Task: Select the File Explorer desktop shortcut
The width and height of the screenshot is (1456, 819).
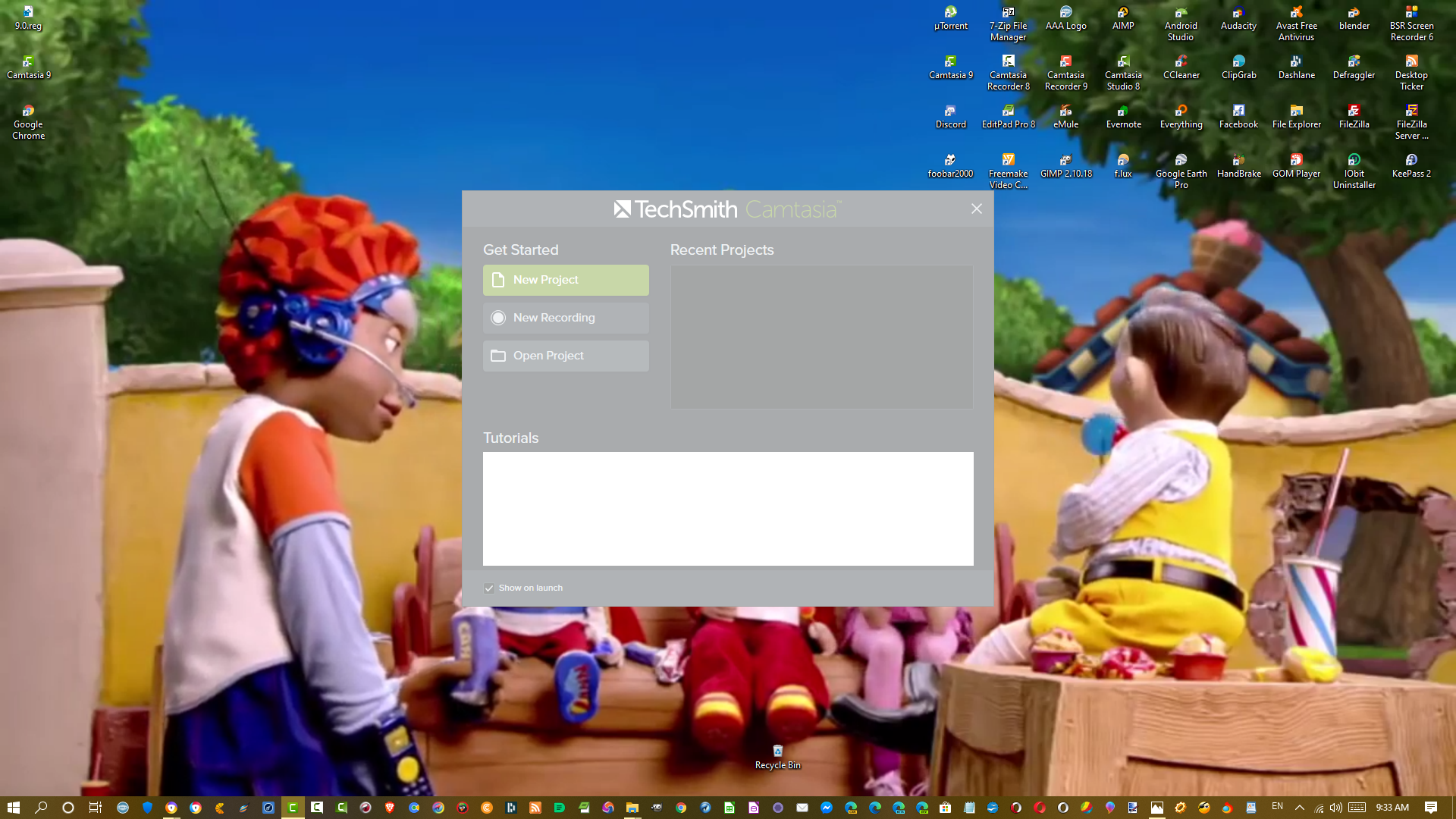Action: (1296, 117)
